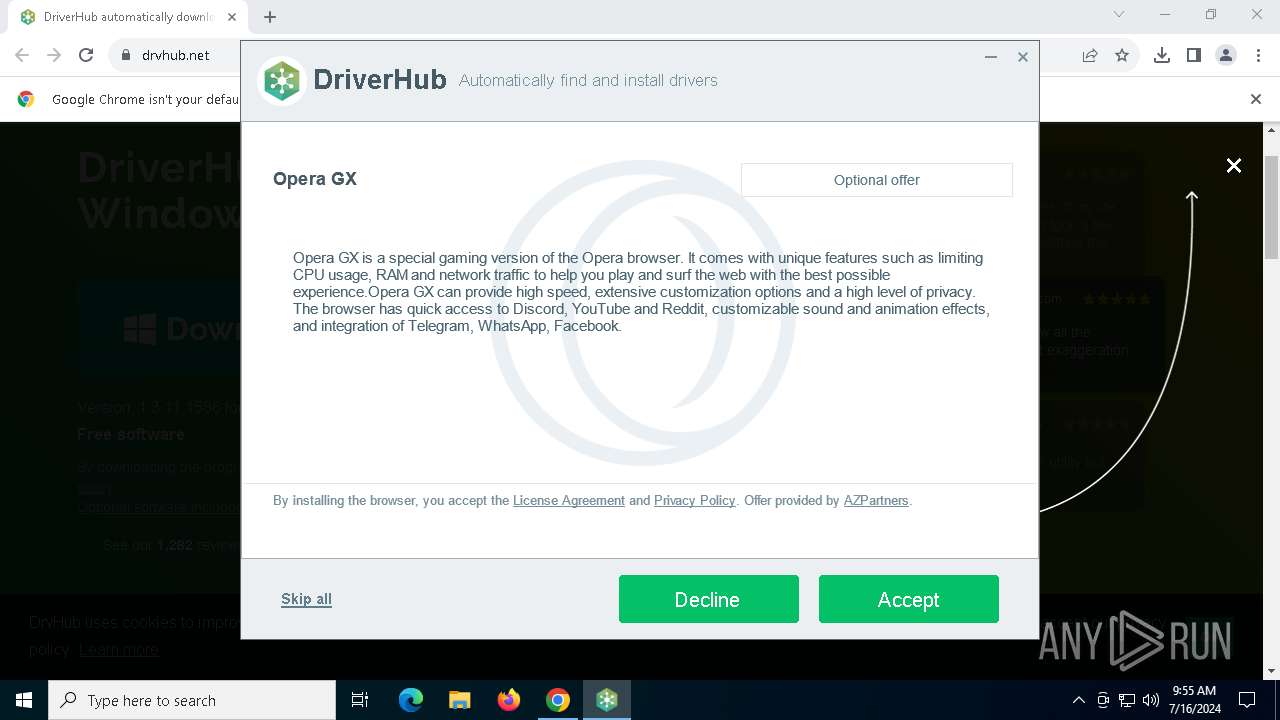Decline the Opera GX offer

[708, 599]
